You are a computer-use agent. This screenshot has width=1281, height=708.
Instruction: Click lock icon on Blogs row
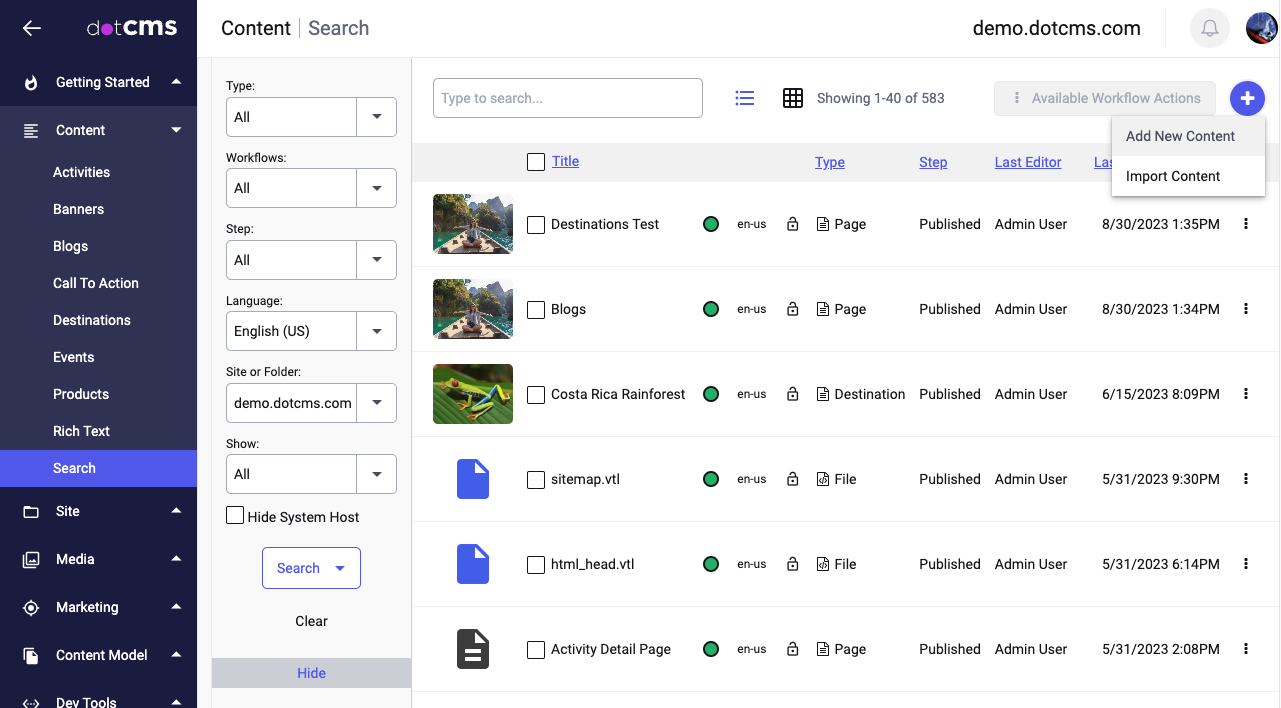(792, 309)
